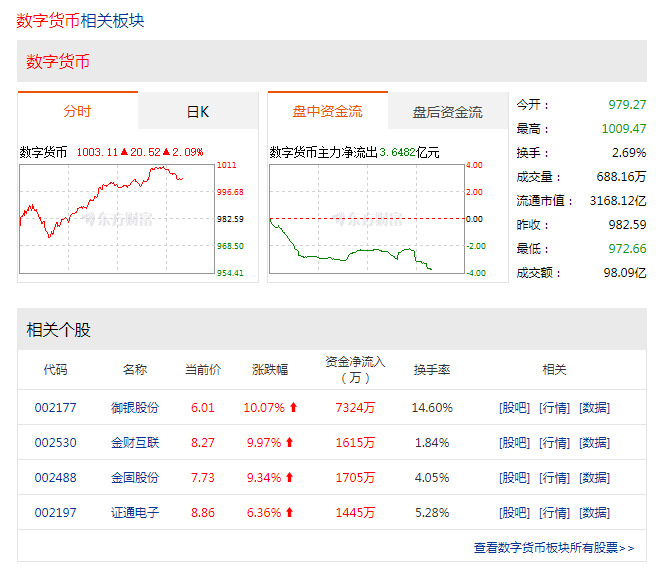Open [行情] for 证通电子 row
This screenshot has height=572, width=662.
coord(554,513)
